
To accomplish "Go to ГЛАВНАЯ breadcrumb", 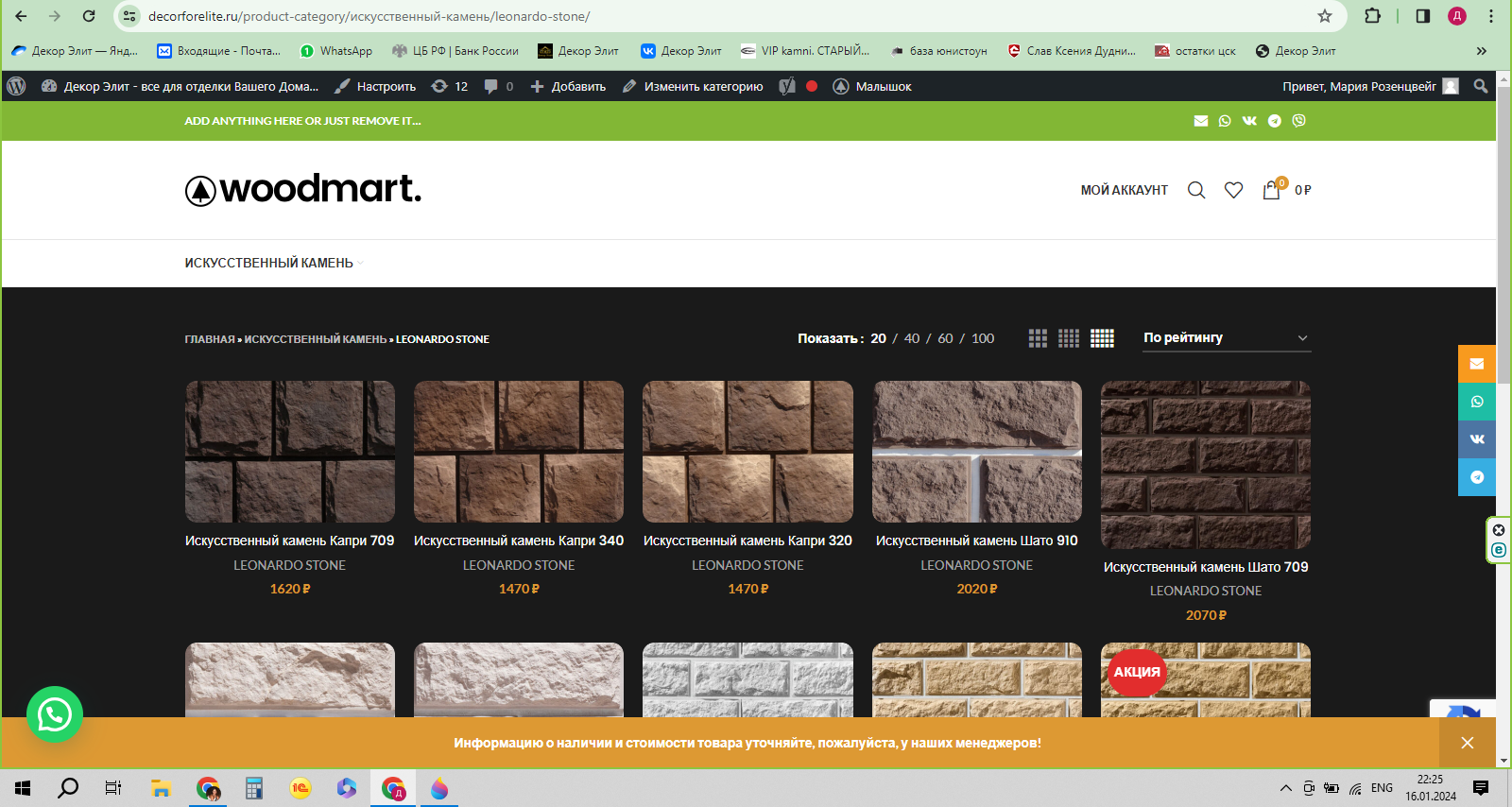I will [x=210, y=339].
